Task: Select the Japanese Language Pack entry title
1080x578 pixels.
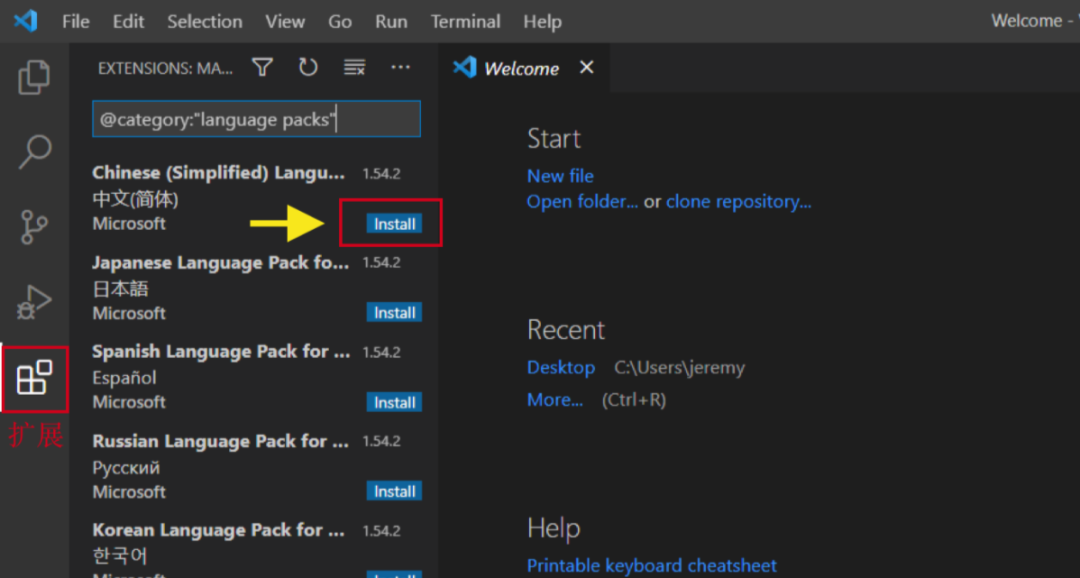Action: pyautogui.click(x=220, y=262)
